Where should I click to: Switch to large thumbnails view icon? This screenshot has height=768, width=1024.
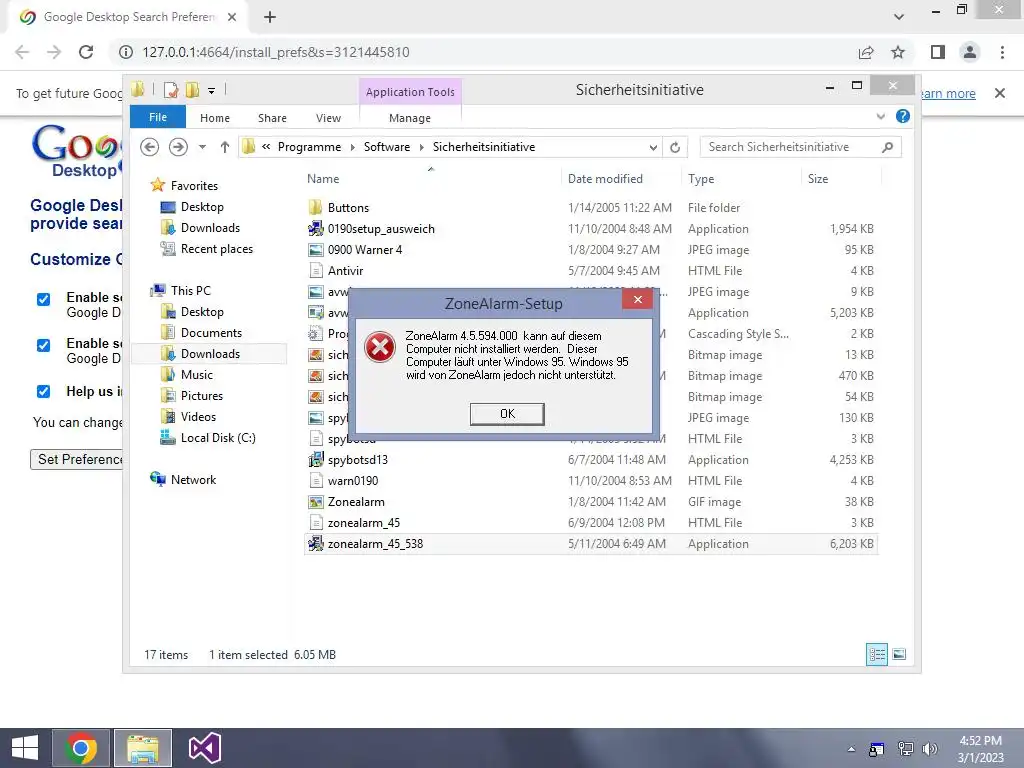[899, 654]
